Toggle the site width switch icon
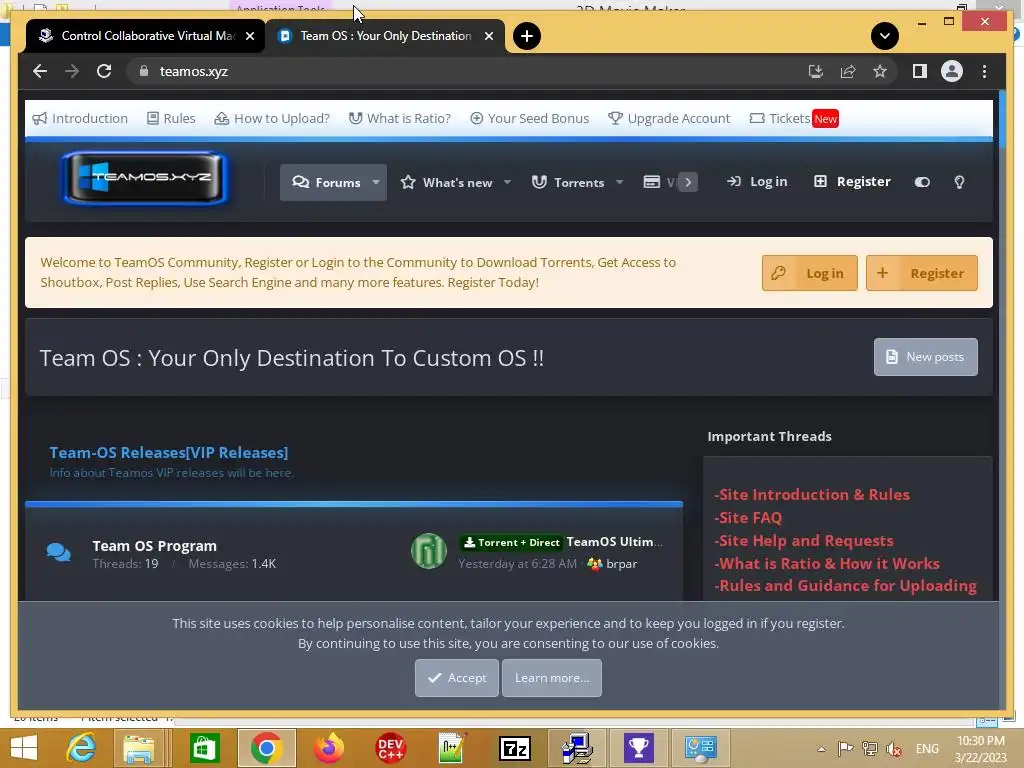The width and height of the screenshot is (1024, 768). click(x=922, y=182)
